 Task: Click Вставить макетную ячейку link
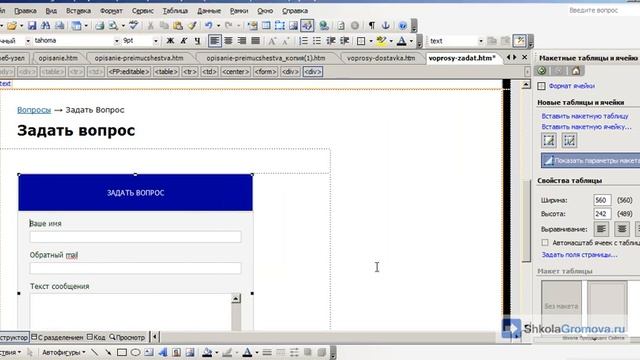586,127
